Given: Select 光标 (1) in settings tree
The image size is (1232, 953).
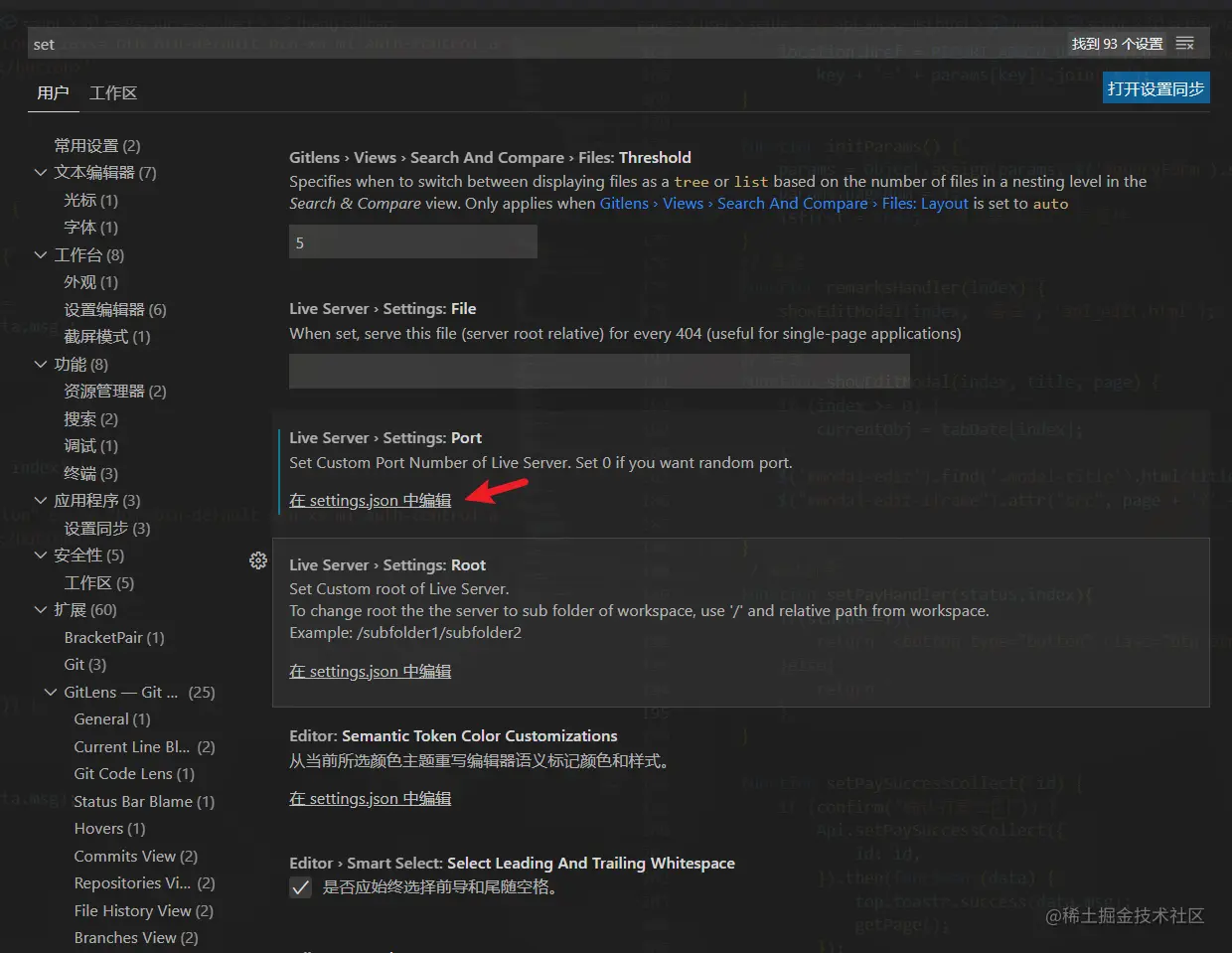Looking at the screenshot, I should [x=90, y=200].
